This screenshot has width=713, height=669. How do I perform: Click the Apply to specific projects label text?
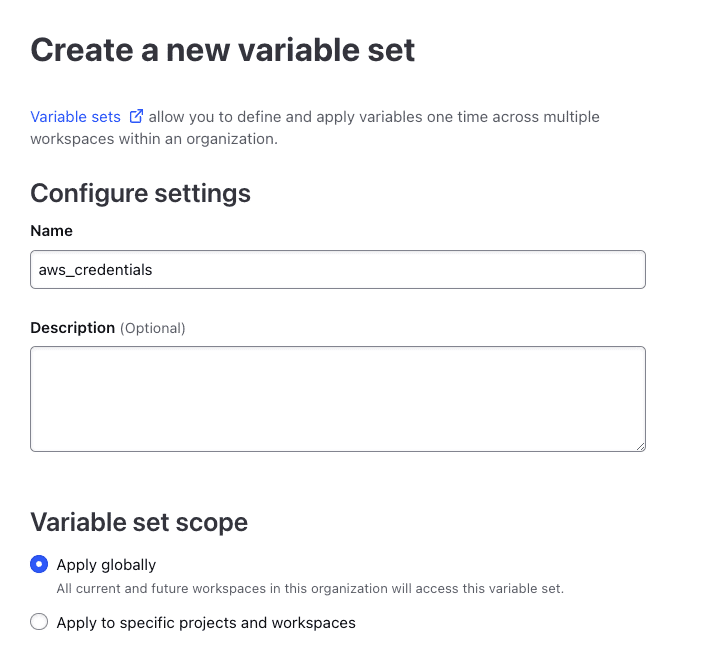click(206, 622)
